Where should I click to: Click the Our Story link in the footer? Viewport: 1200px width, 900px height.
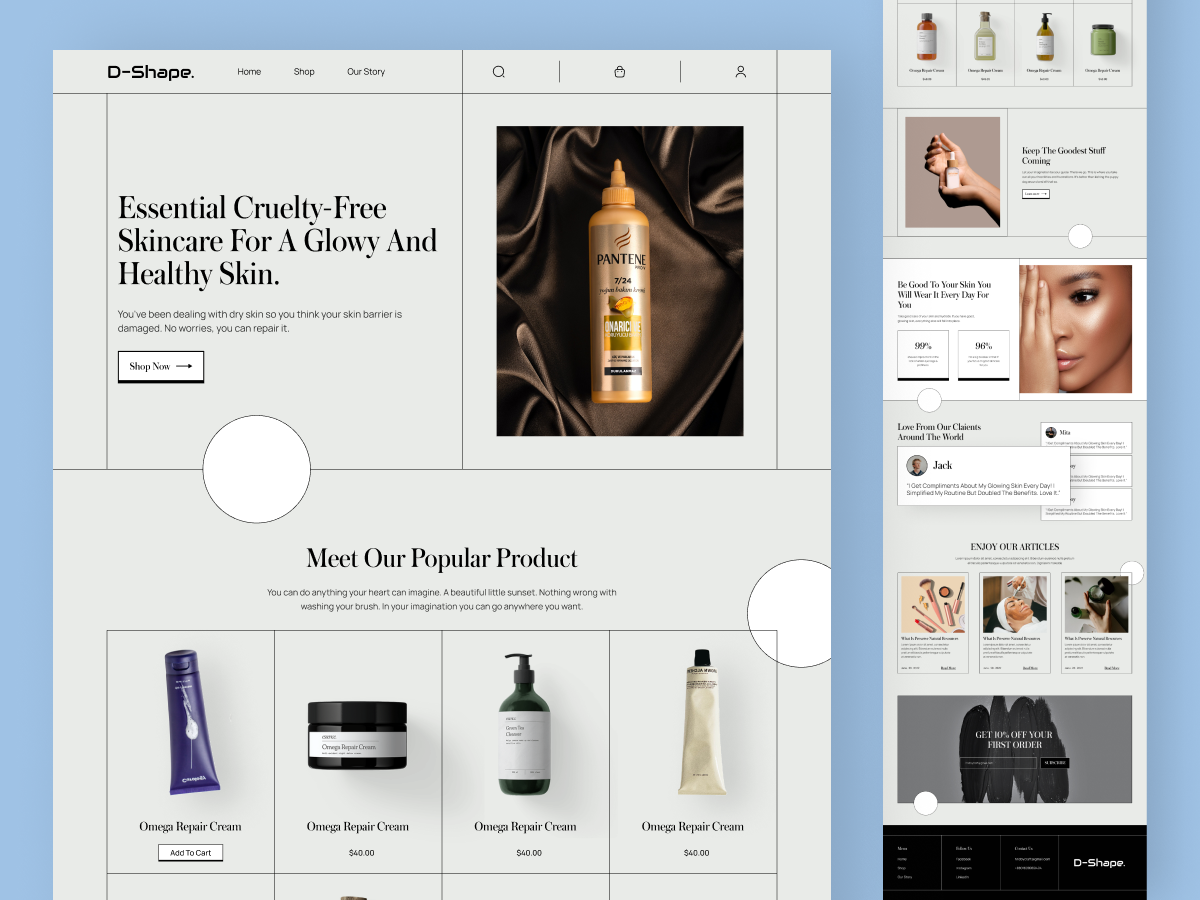904,877
